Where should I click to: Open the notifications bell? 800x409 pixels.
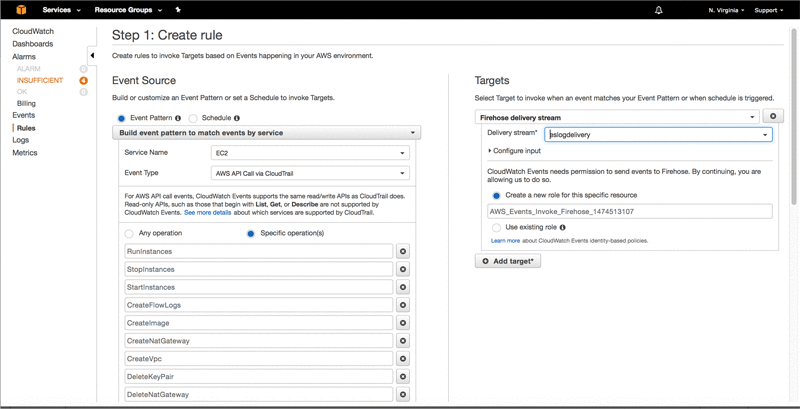coord(658,10)
